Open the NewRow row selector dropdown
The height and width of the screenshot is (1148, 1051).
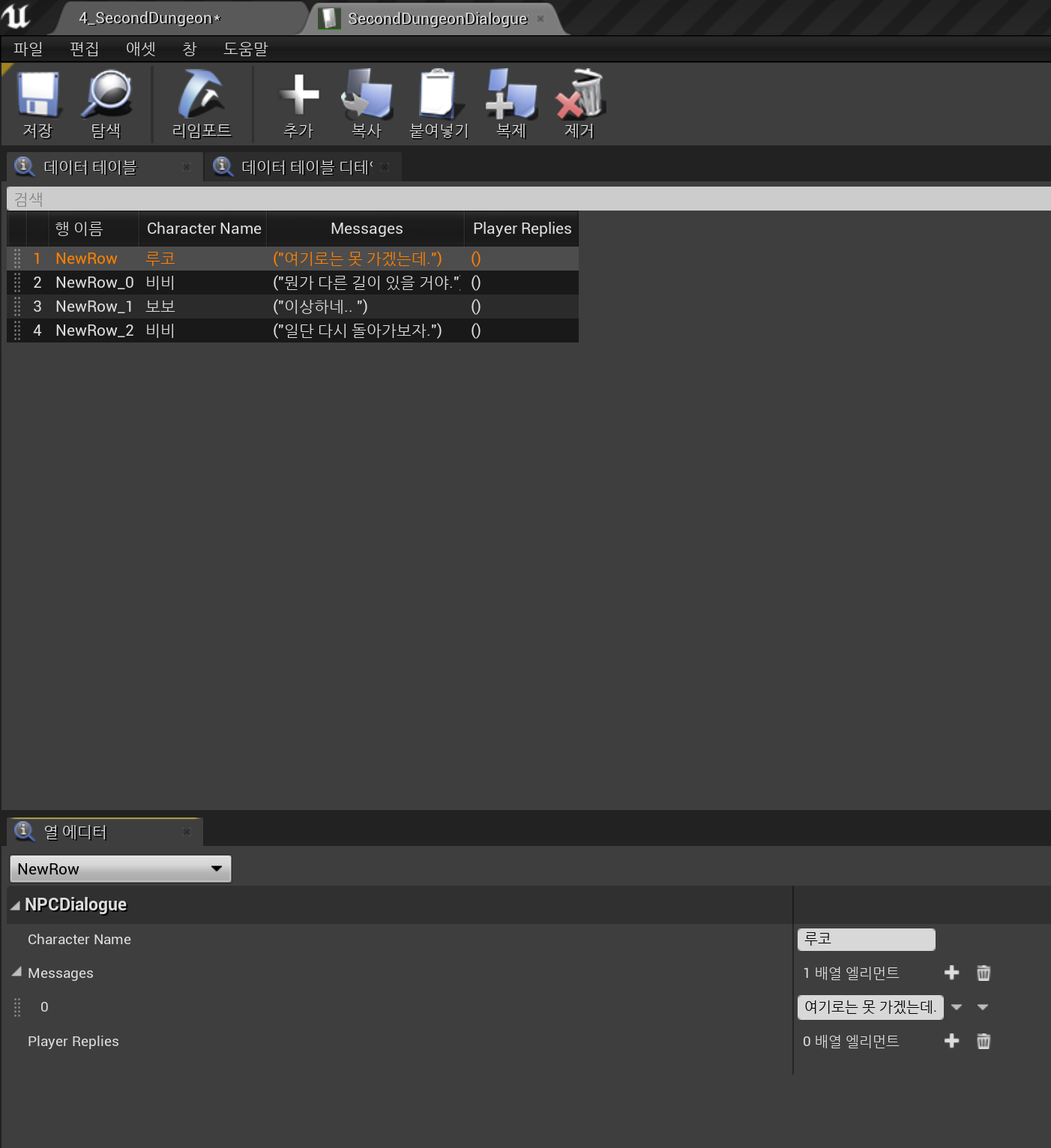(x=120, y=868)
